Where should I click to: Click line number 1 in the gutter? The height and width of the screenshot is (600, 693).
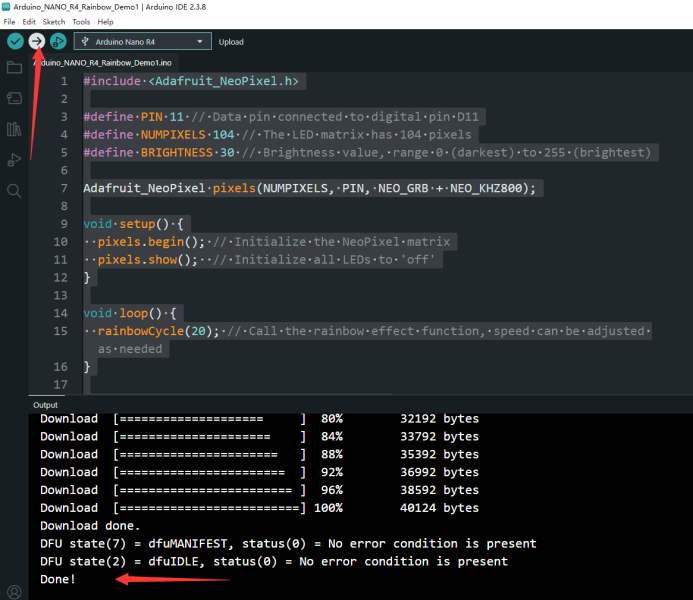pos(64,81)
